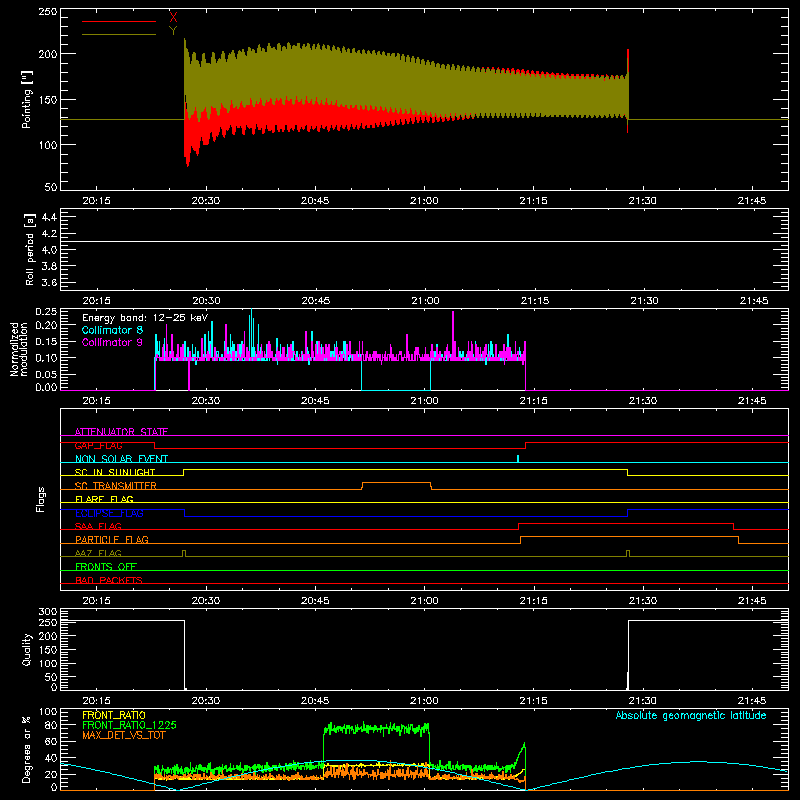The width and height of the screenshot is (800, 800).
Task: Click the 20:45 label under the Flags plot
Action: pyautogui.click(x=315, y=601)
